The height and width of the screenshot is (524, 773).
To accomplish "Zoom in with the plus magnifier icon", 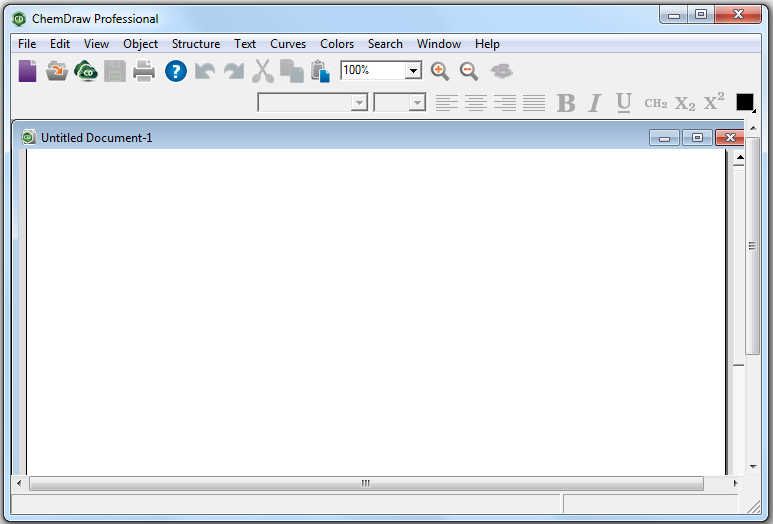I will [x=440, y=71].
